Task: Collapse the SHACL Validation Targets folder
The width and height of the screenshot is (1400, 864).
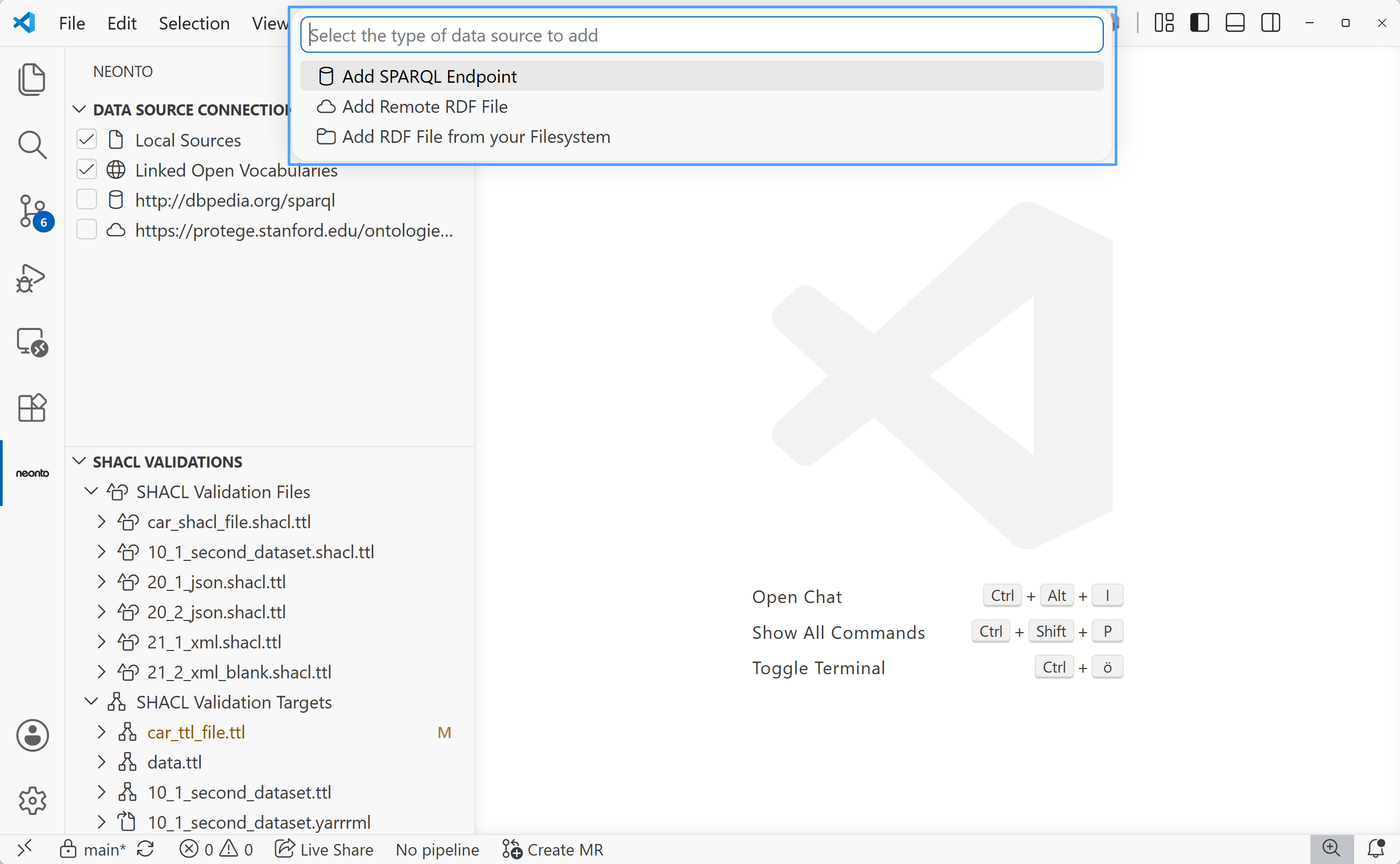Action: tap(91, 702)
